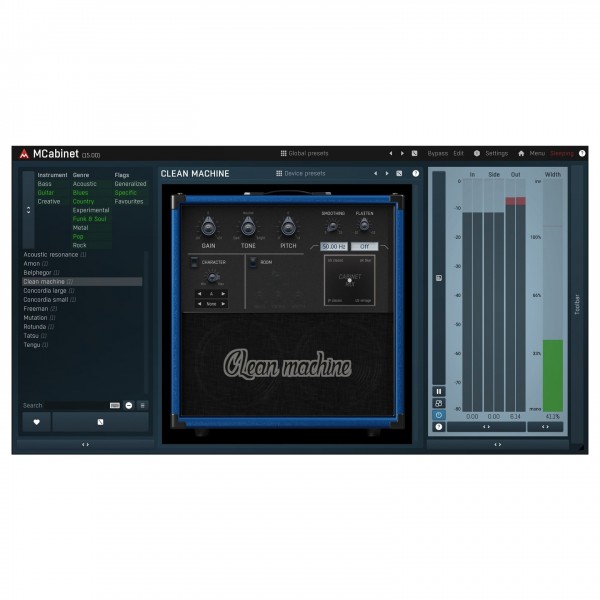
Task: Open preset list menu icon
Action: pyautogui.click(x=143, y=406)
